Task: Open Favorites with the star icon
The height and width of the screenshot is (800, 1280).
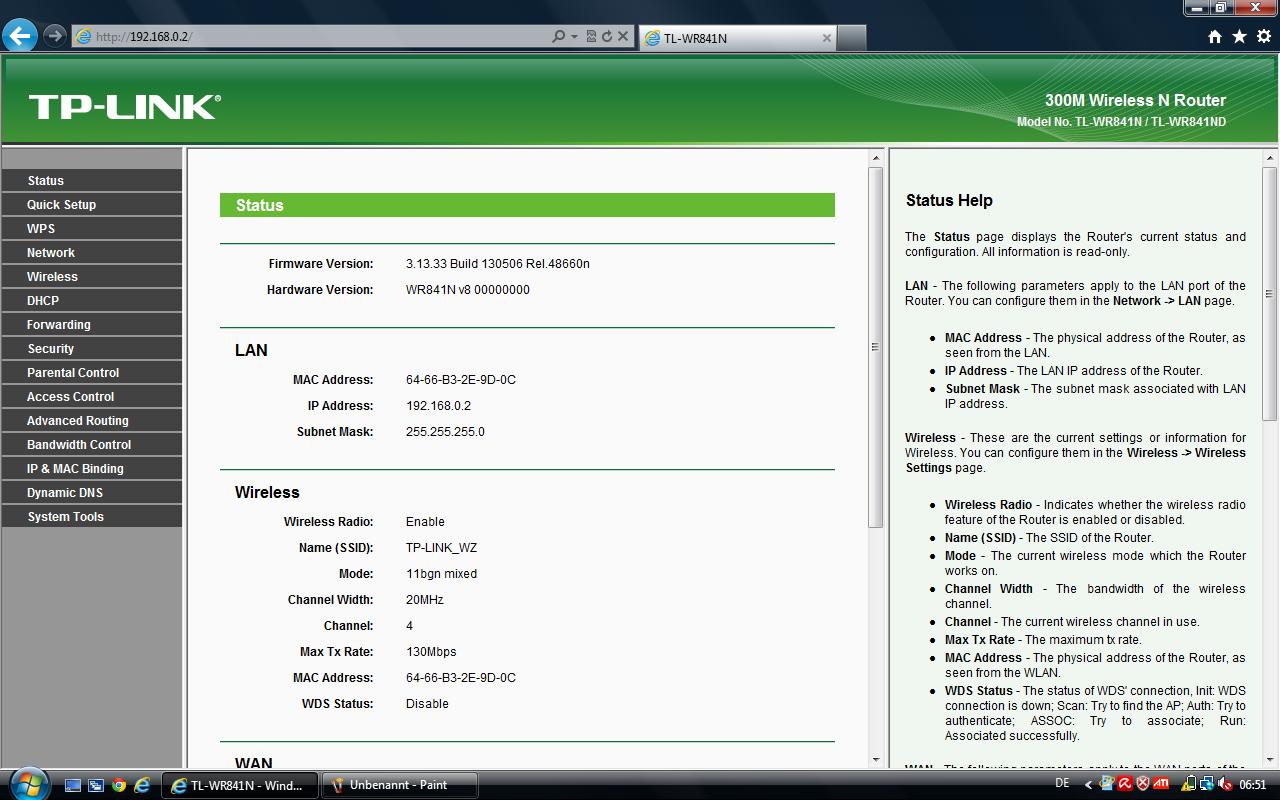Action: click(x=1240, y=36)
